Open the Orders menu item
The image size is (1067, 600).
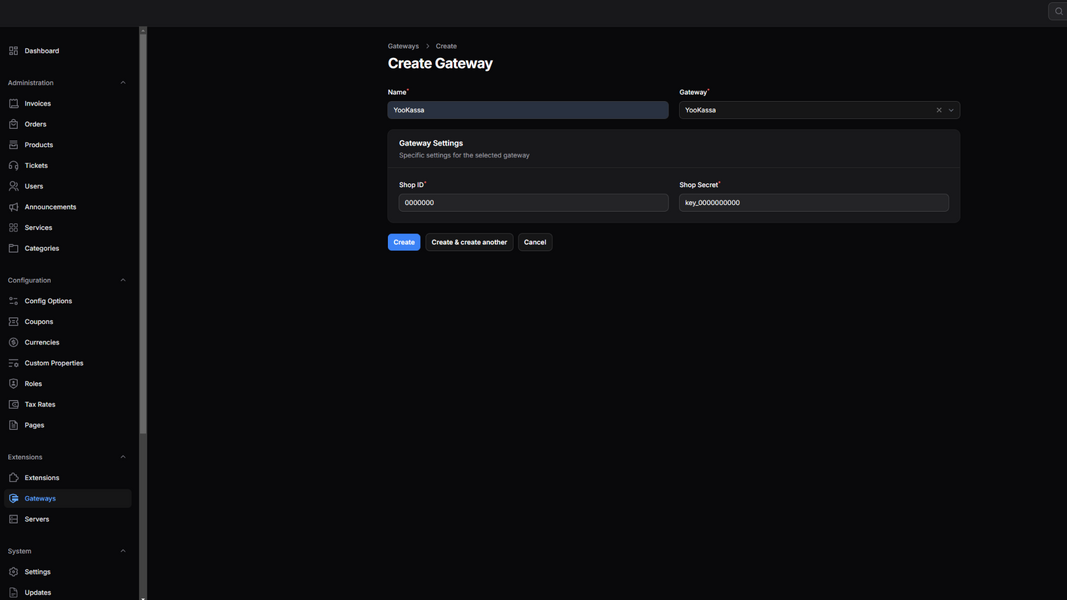[x=67, y=124]
